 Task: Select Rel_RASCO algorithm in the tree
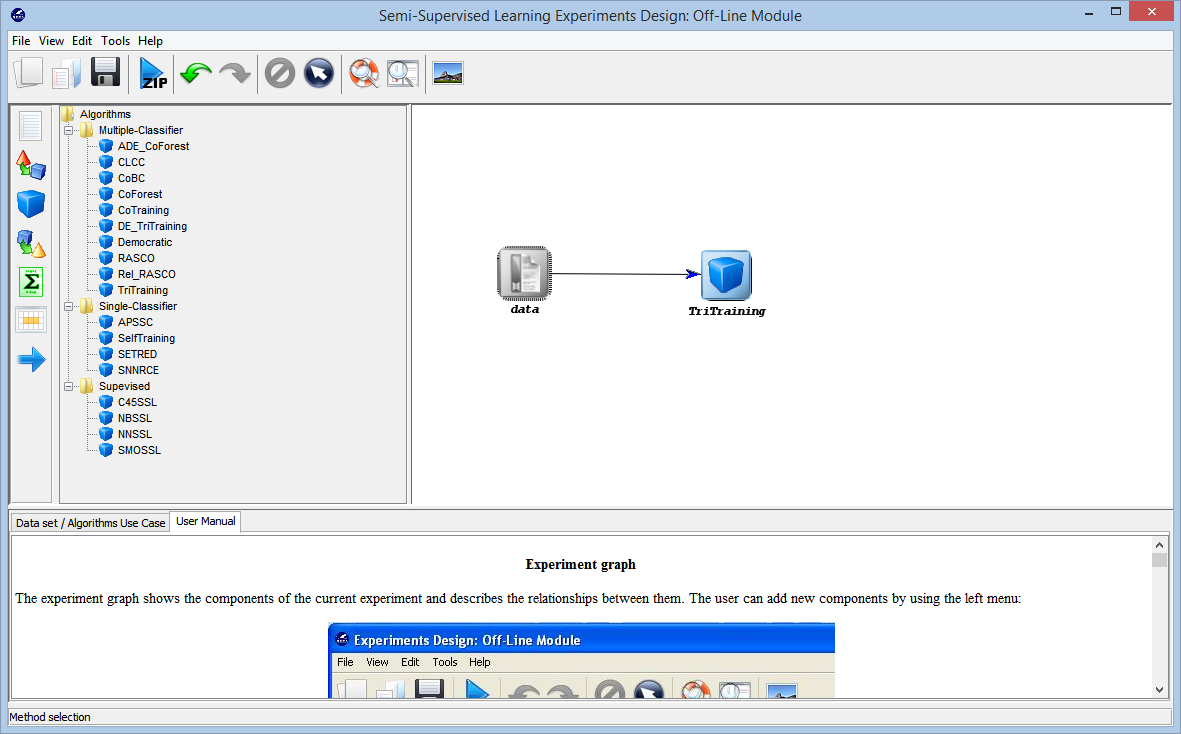[146, 274]
